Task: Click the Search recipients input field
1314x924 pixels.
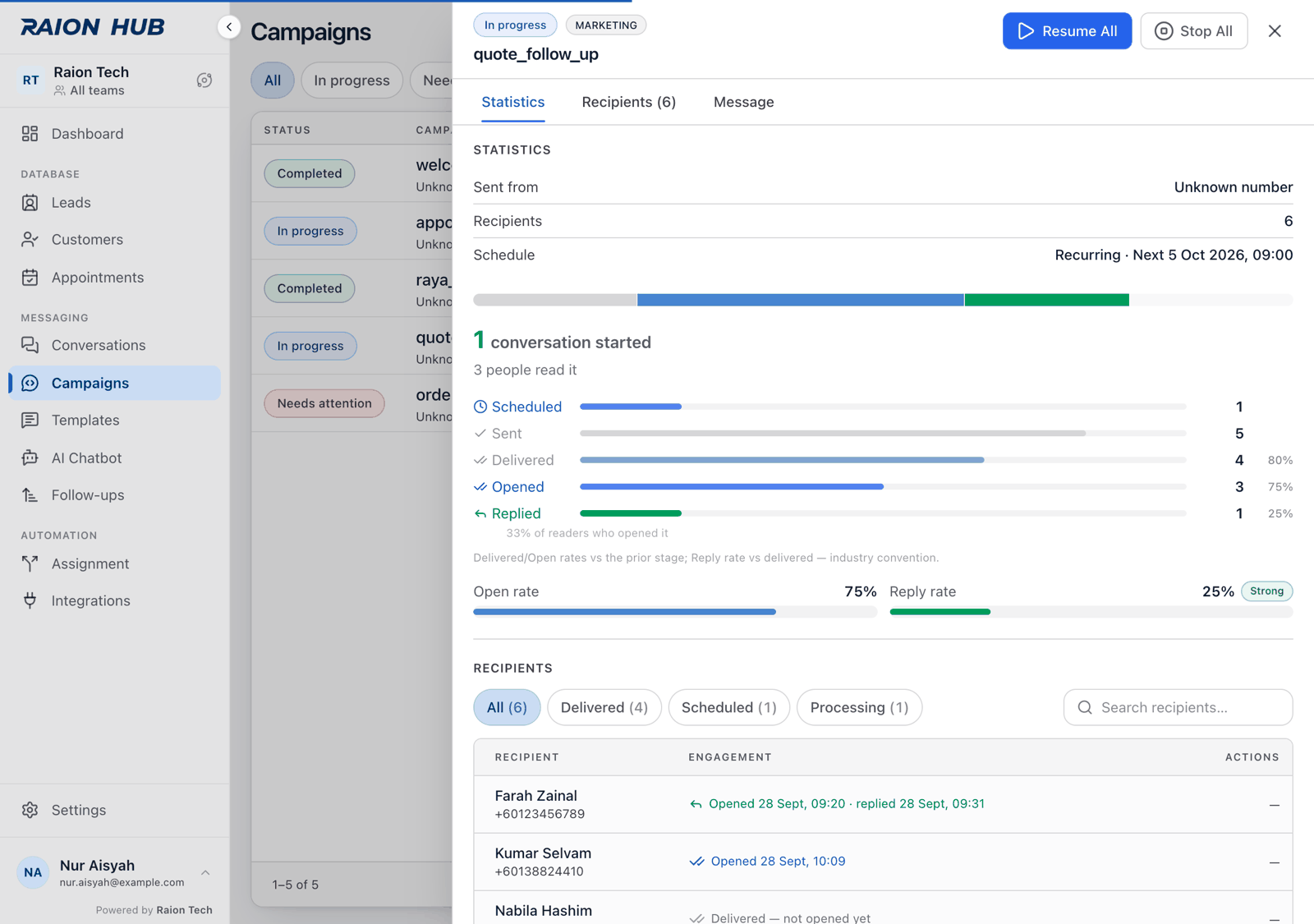Action: click(x=1178, y=707)
